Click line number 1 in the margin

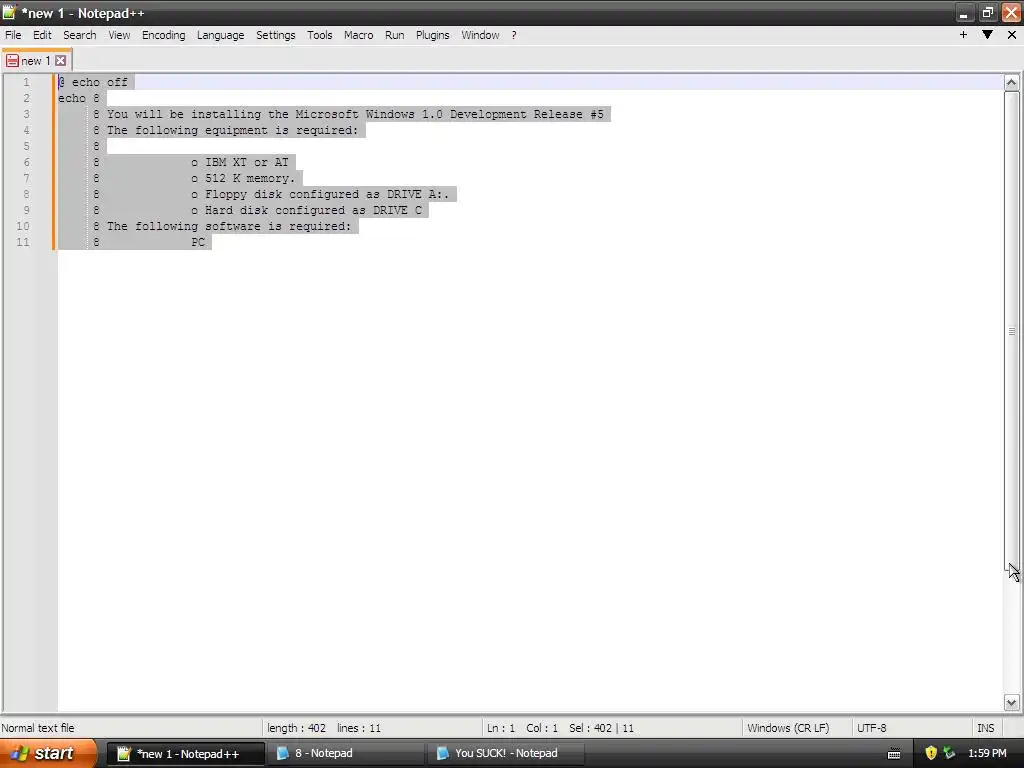pos(26,82)
